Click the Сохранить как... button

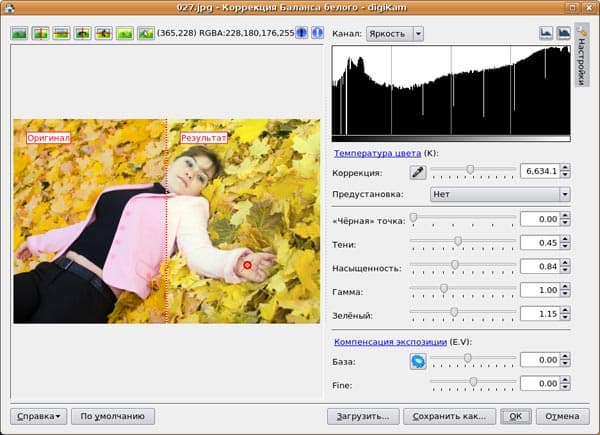coord(449,416)
